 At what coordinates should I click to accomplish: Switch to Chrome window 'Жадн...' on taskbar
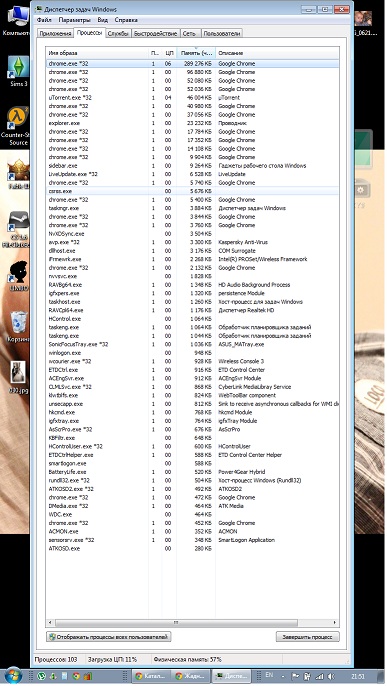click(x=191, y=676)
